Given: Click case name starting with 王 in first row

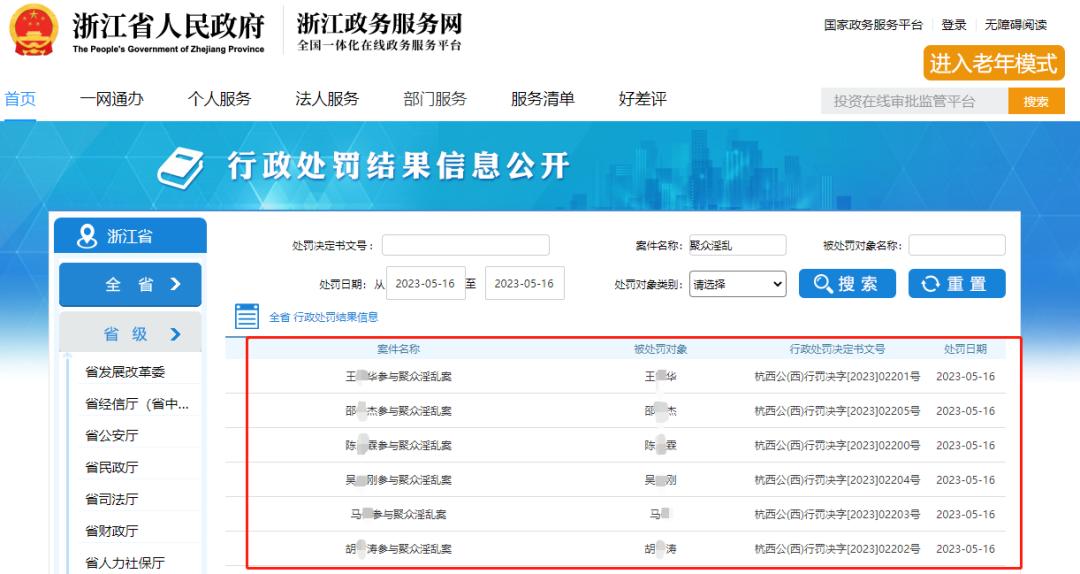Looking at the screenshot, I should (x=398, y=376).
